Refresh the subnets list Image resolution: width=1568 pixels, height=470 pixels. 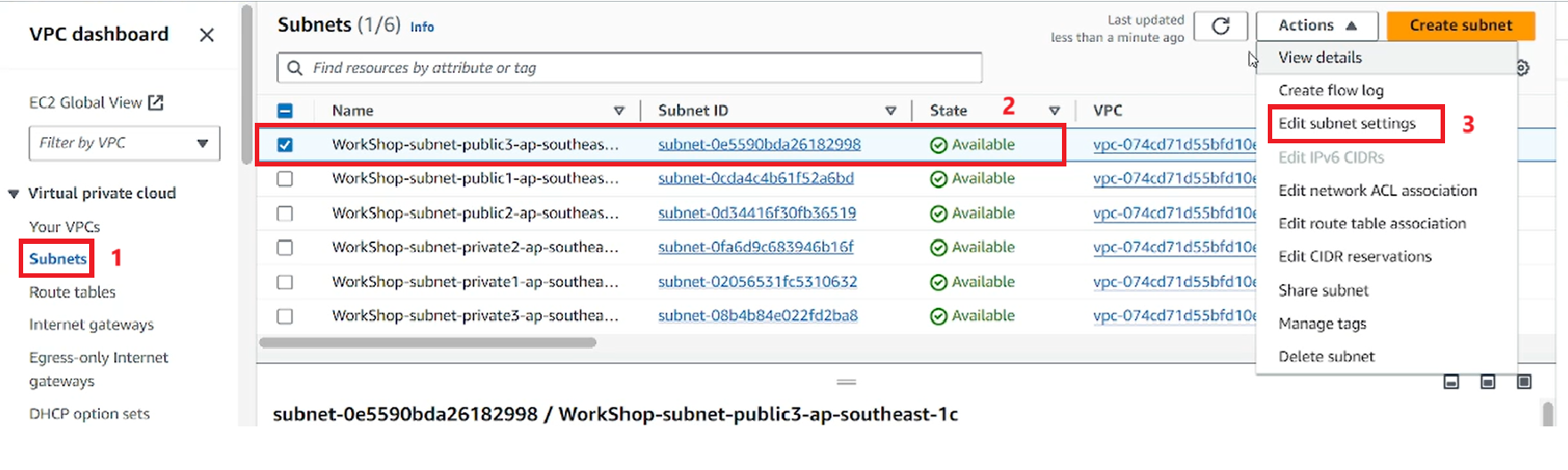(1221, 26)
